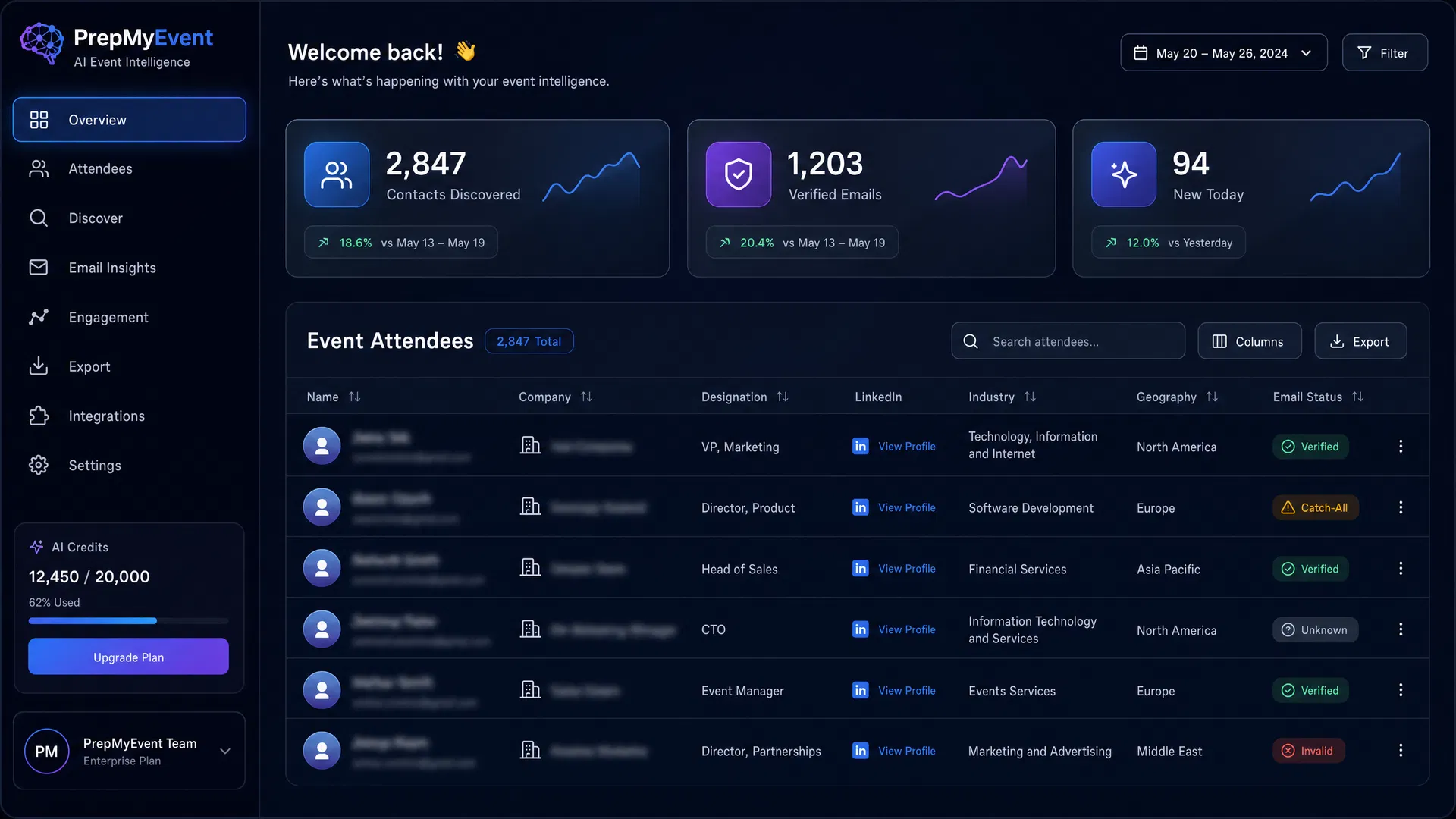Click the Unknown email status badge

tap(1316, 629)
